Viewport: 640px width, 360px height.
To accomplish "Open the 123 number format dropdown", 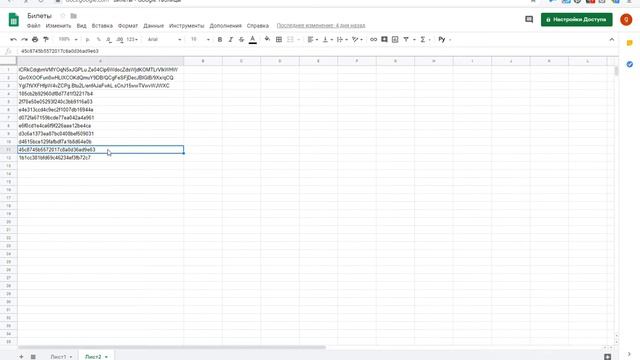I will tap(132, 40).
